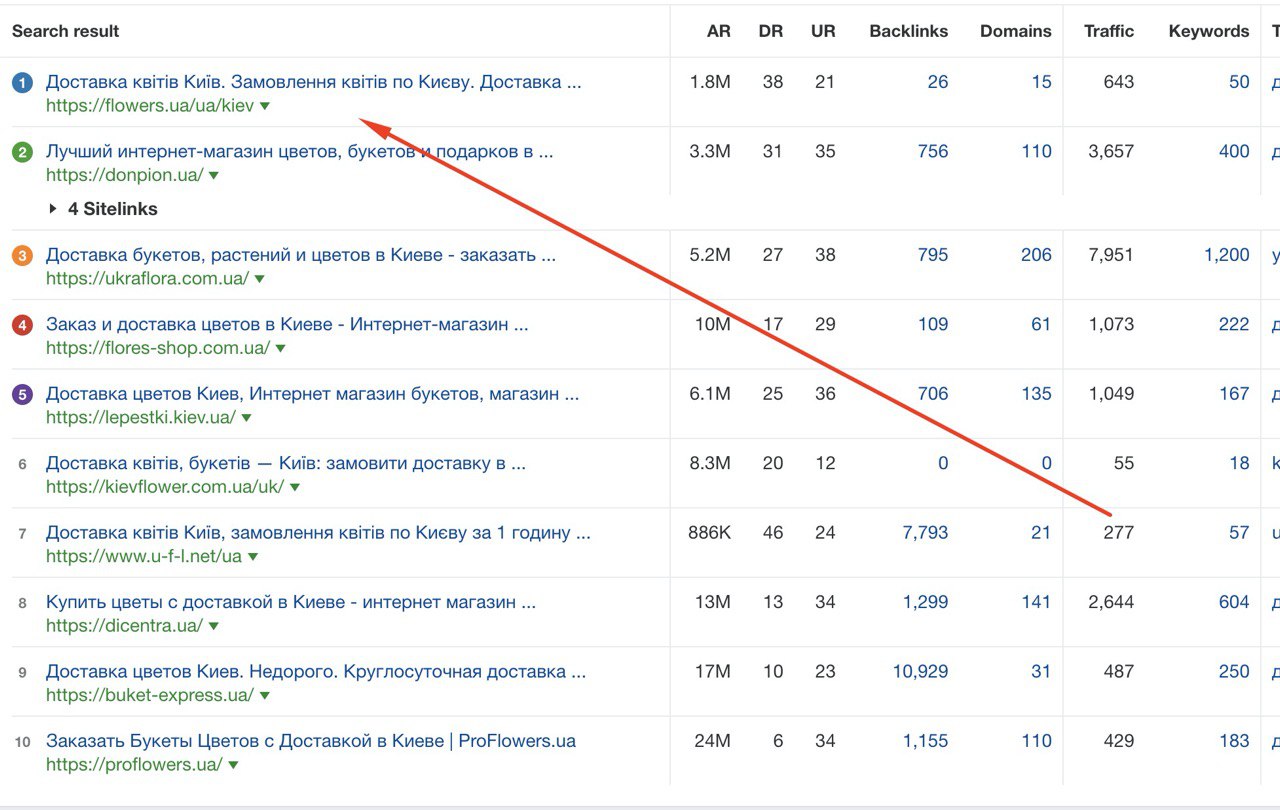Open the buket-express.ua URL dropdown arrow
This screenshot has width=1280, height=810.
point(265,696)
